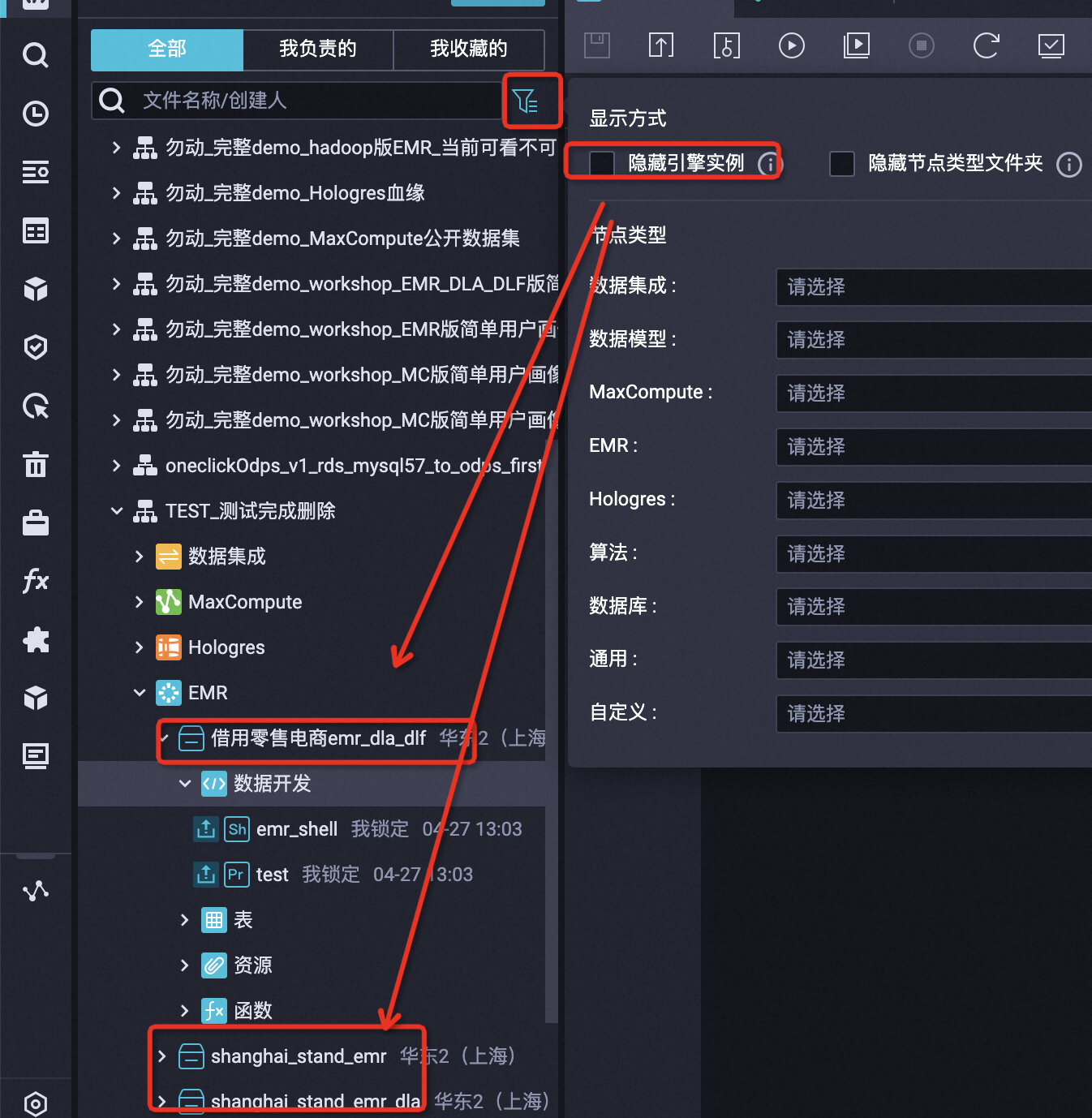Screen dimensions: 1092x1118
Task: Open the clock history icon in the sidebar
Action: [36, 114]
